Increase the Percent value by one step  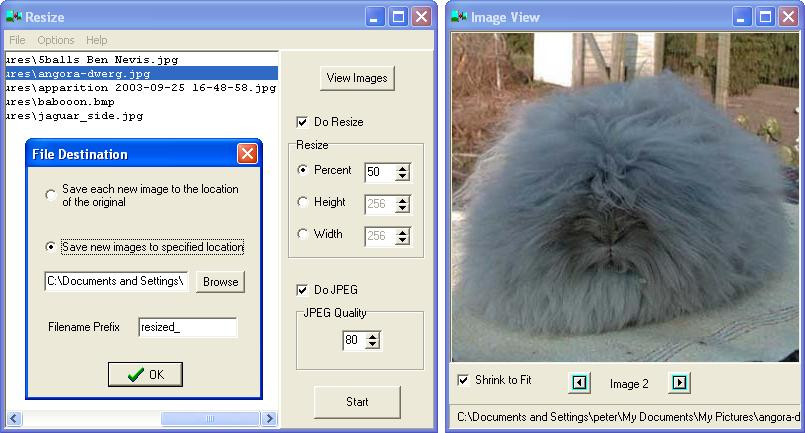coord(402,168)
